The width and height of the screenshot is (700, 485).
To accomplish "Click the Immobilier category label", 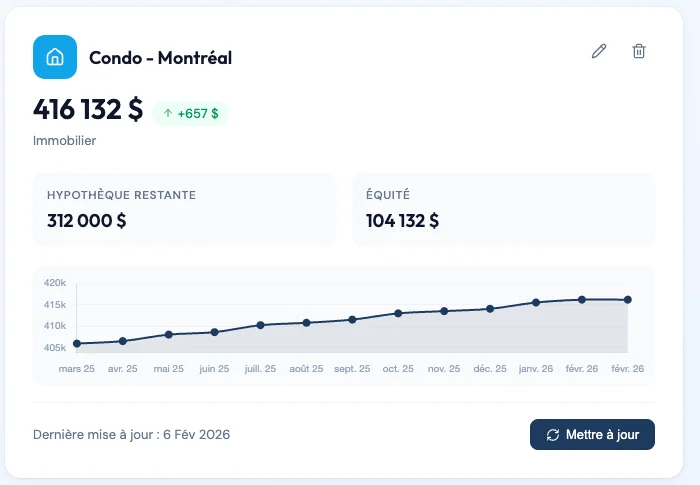I will pyautogui.click(x=64, y=141).
